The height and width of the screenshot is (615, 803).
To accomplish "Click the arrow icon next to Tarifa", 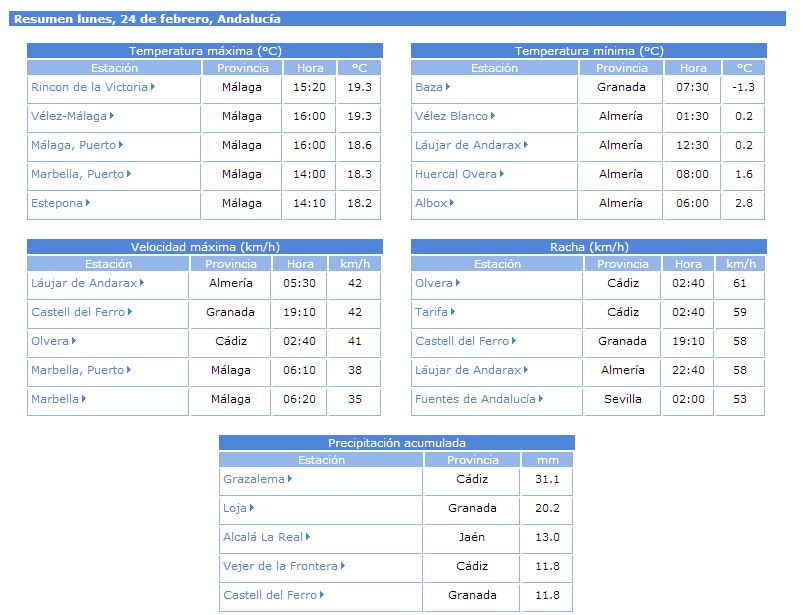I will [457, 312].
